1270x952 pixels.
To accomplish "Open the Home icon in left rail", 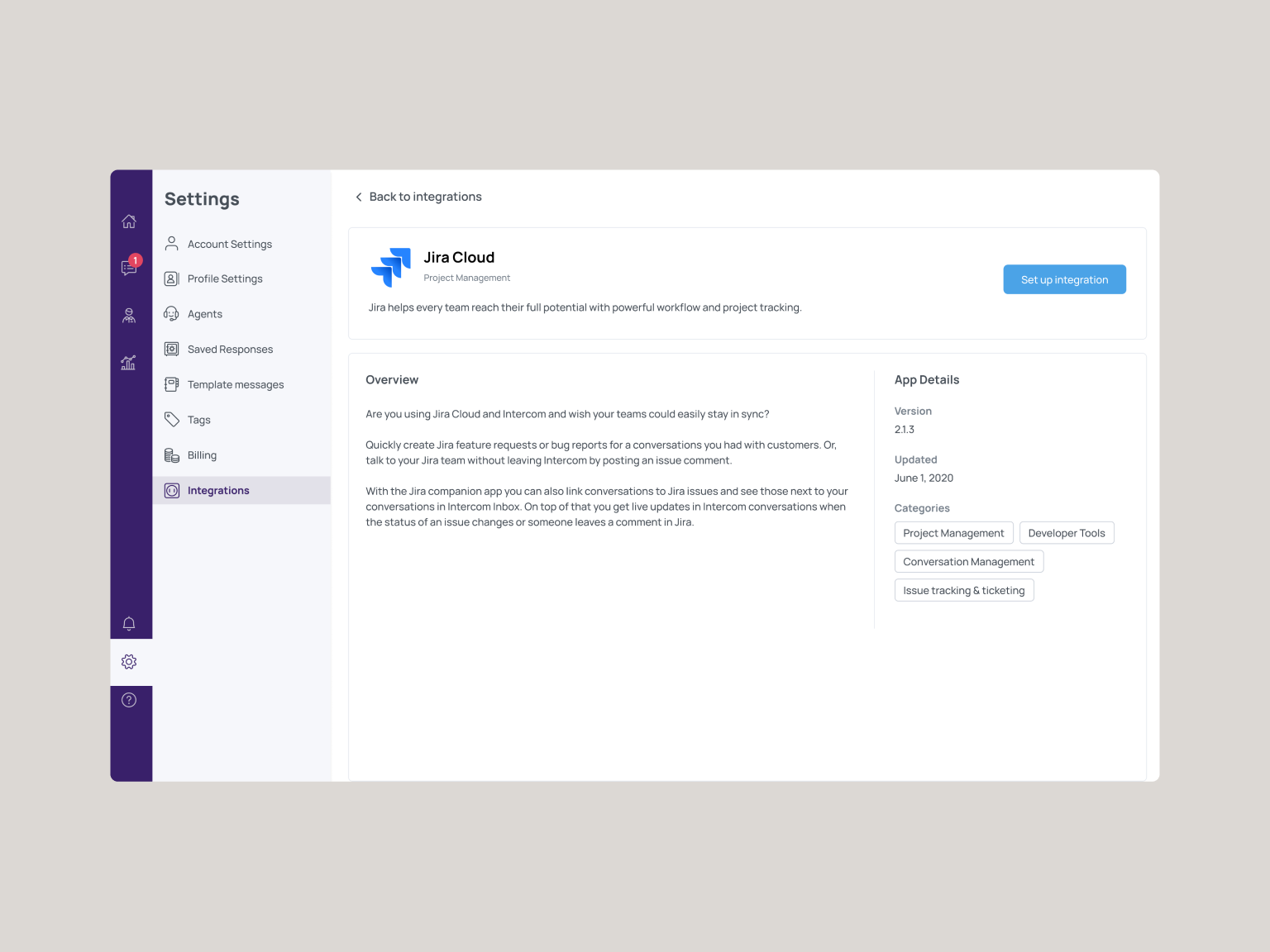I will coord(129,221).
